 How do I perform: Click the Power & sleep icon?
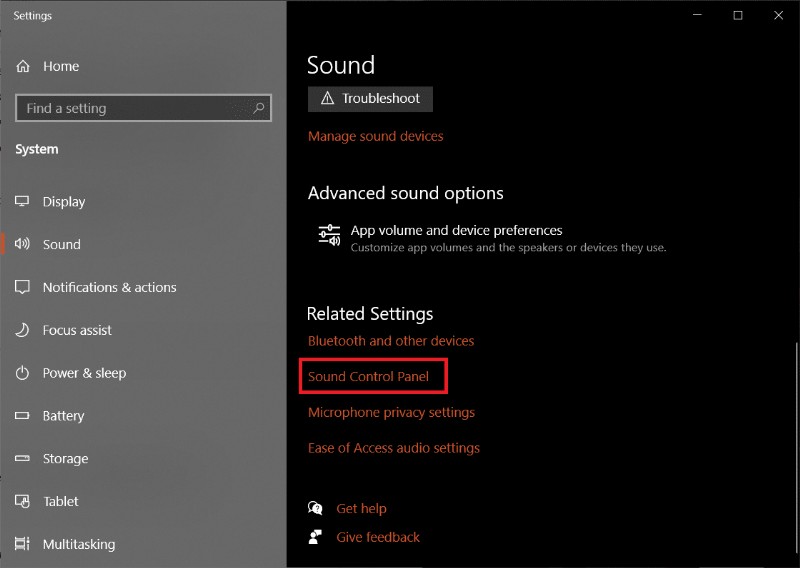(22, 373)
